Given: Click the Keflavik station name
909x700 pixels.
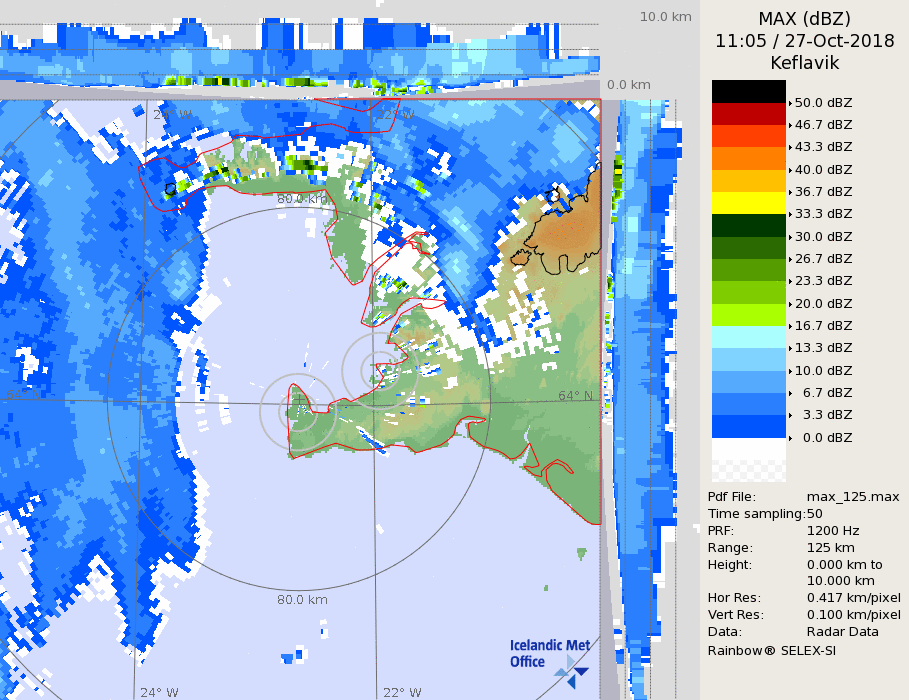Looking at the screenshot, I should pyautogui.click(x=804, y=63).
